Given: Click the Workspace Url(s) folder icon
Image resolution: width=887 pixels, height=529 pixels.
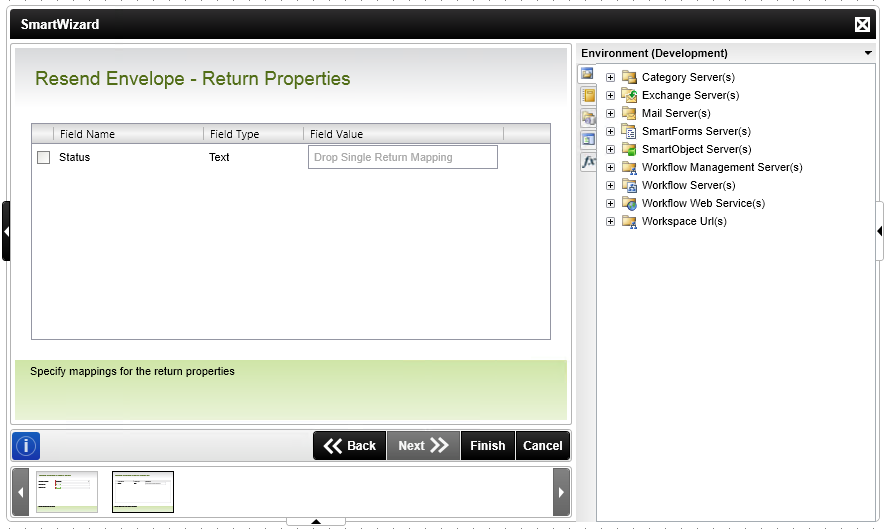Looking at the screenshot, I should [x=629, y=221].
